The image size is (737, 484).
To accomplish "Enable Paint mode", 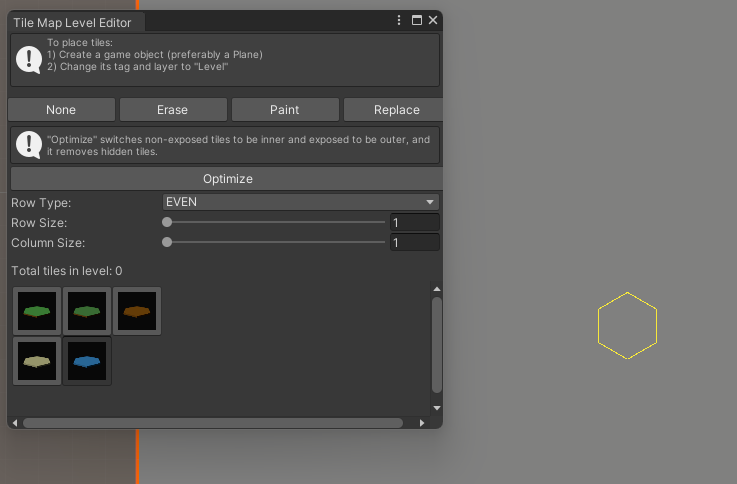I will click(285, 109).
